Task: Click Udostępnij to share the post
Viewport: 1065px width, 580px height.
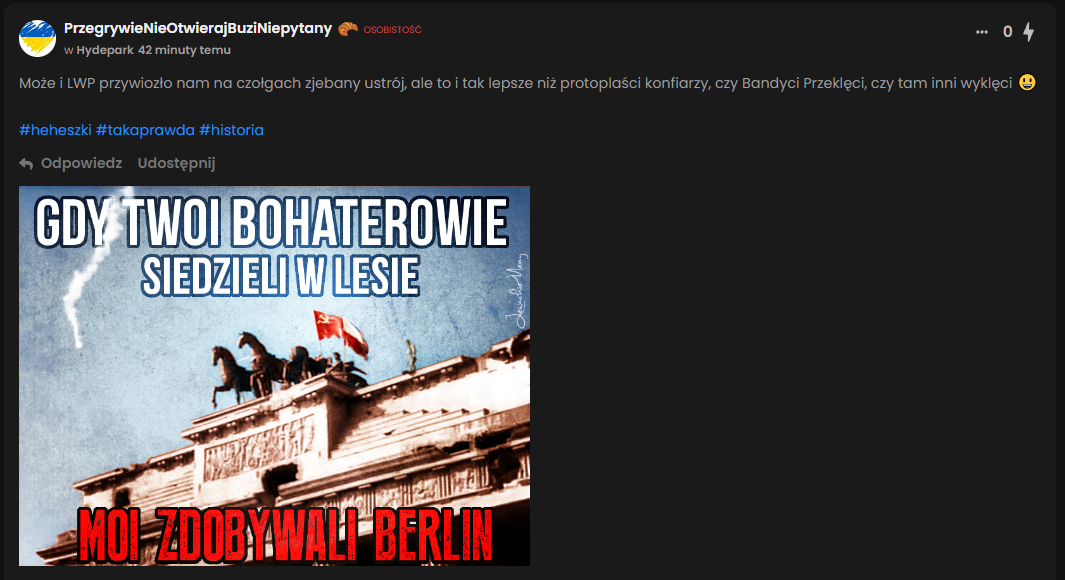Action: pos(177,163)
